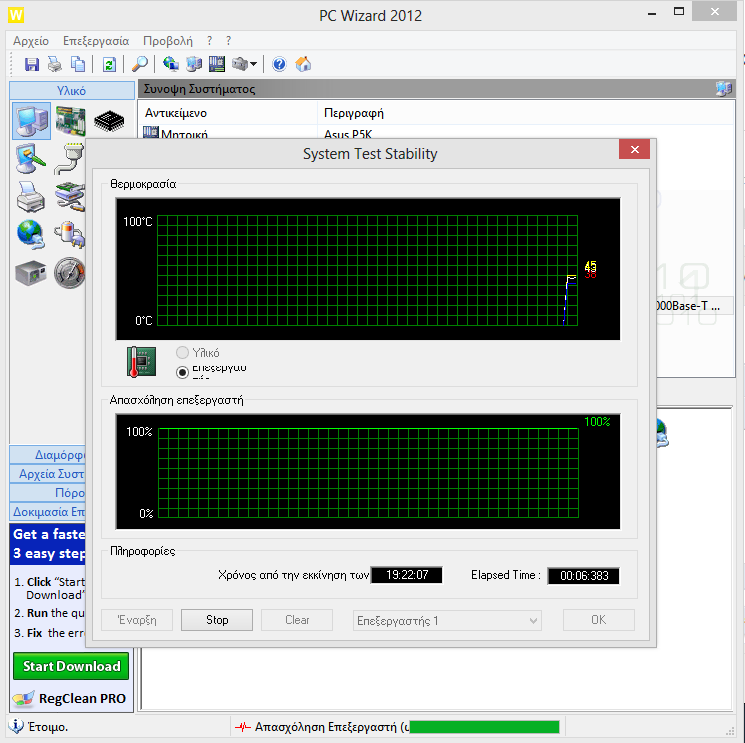Open the first ? menu
745x743 pixels.
tap(210, 41)
